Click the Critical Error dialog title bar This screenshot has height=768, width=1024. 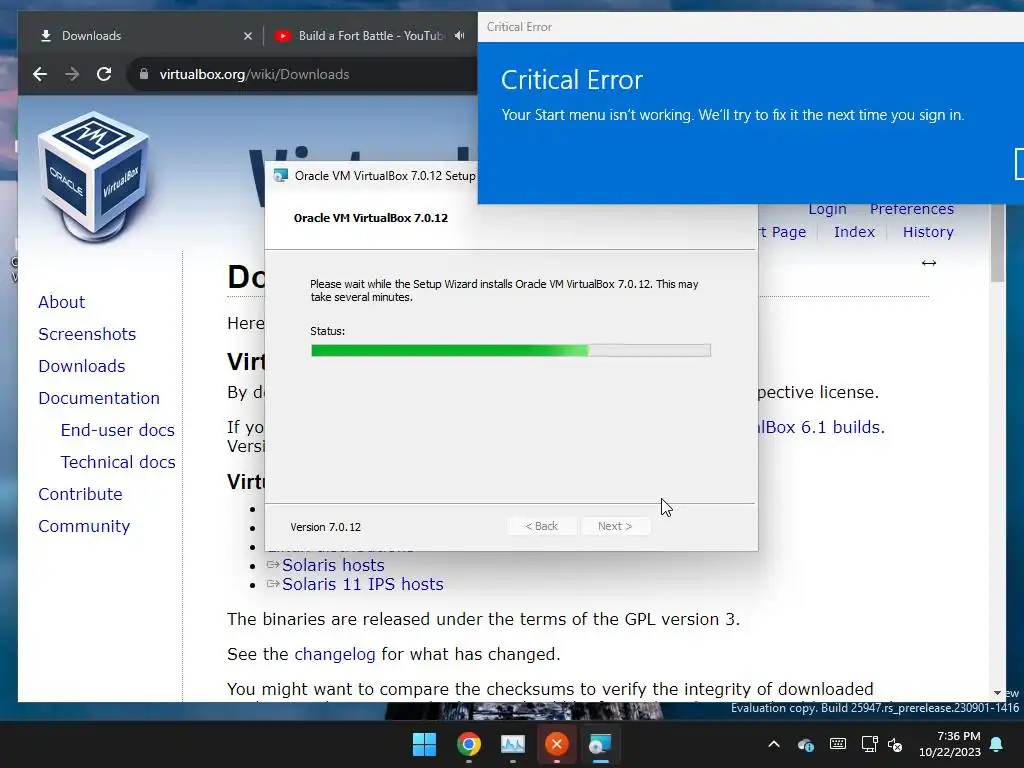(x=750, y=27)
